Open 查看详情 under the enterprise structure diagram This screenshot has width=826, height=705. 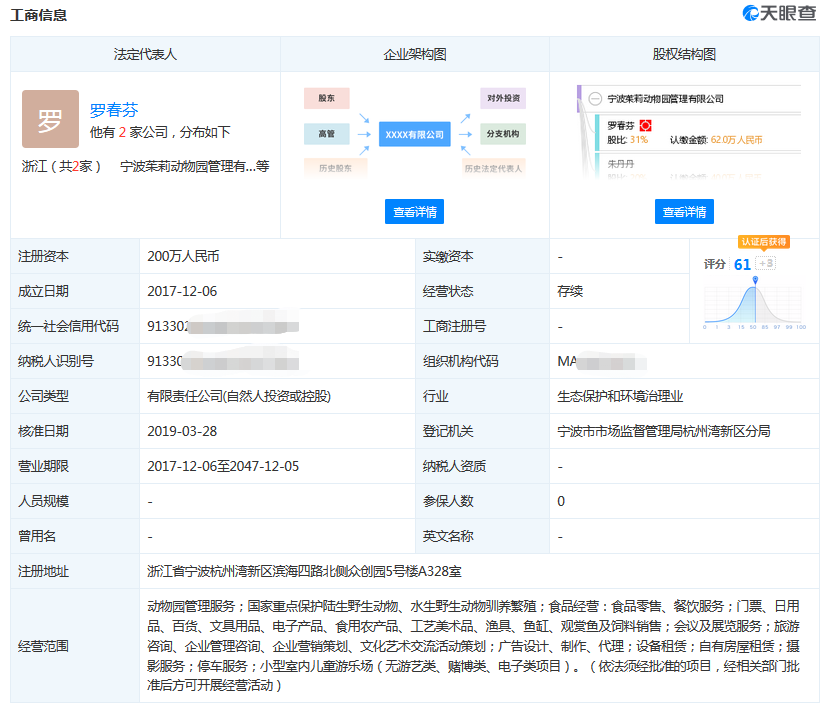[x=414, y=212]
